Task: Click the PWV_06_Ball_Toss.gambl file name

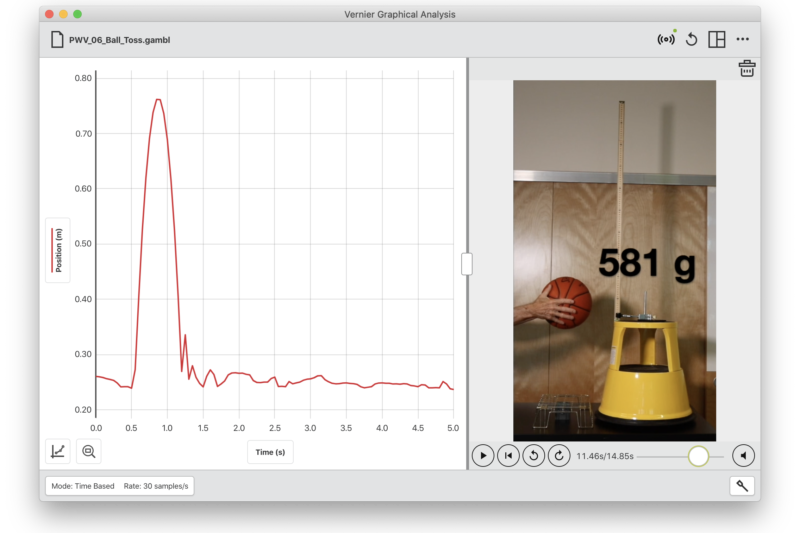Action: tap(119, 40)
